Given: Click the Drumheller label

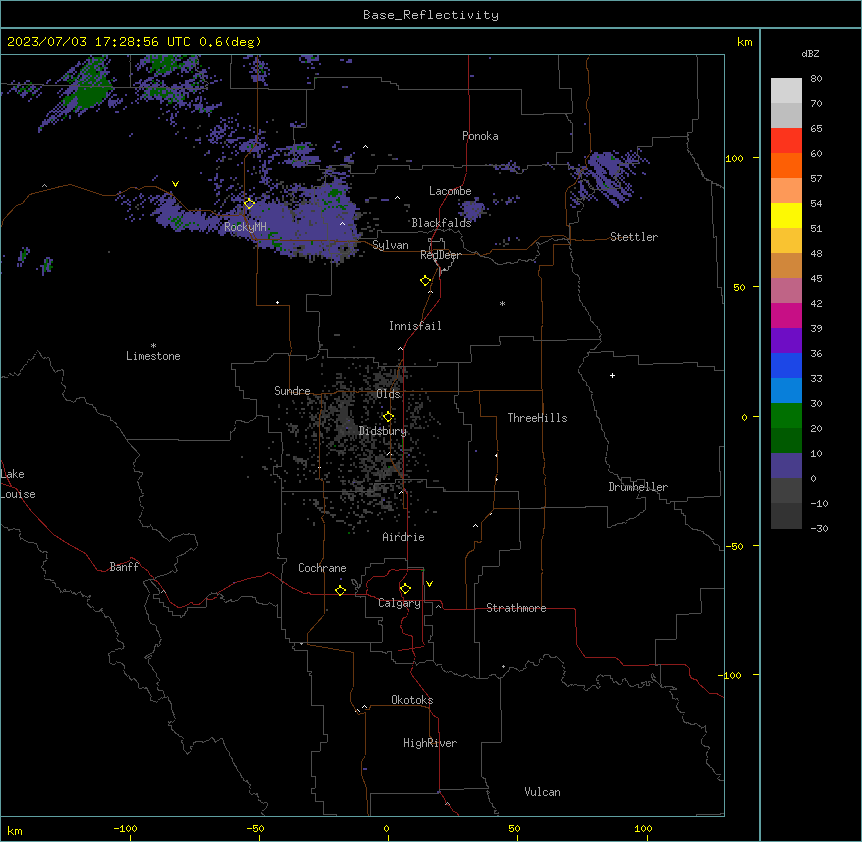Looking at the screenshot, I should click(638, 487).
